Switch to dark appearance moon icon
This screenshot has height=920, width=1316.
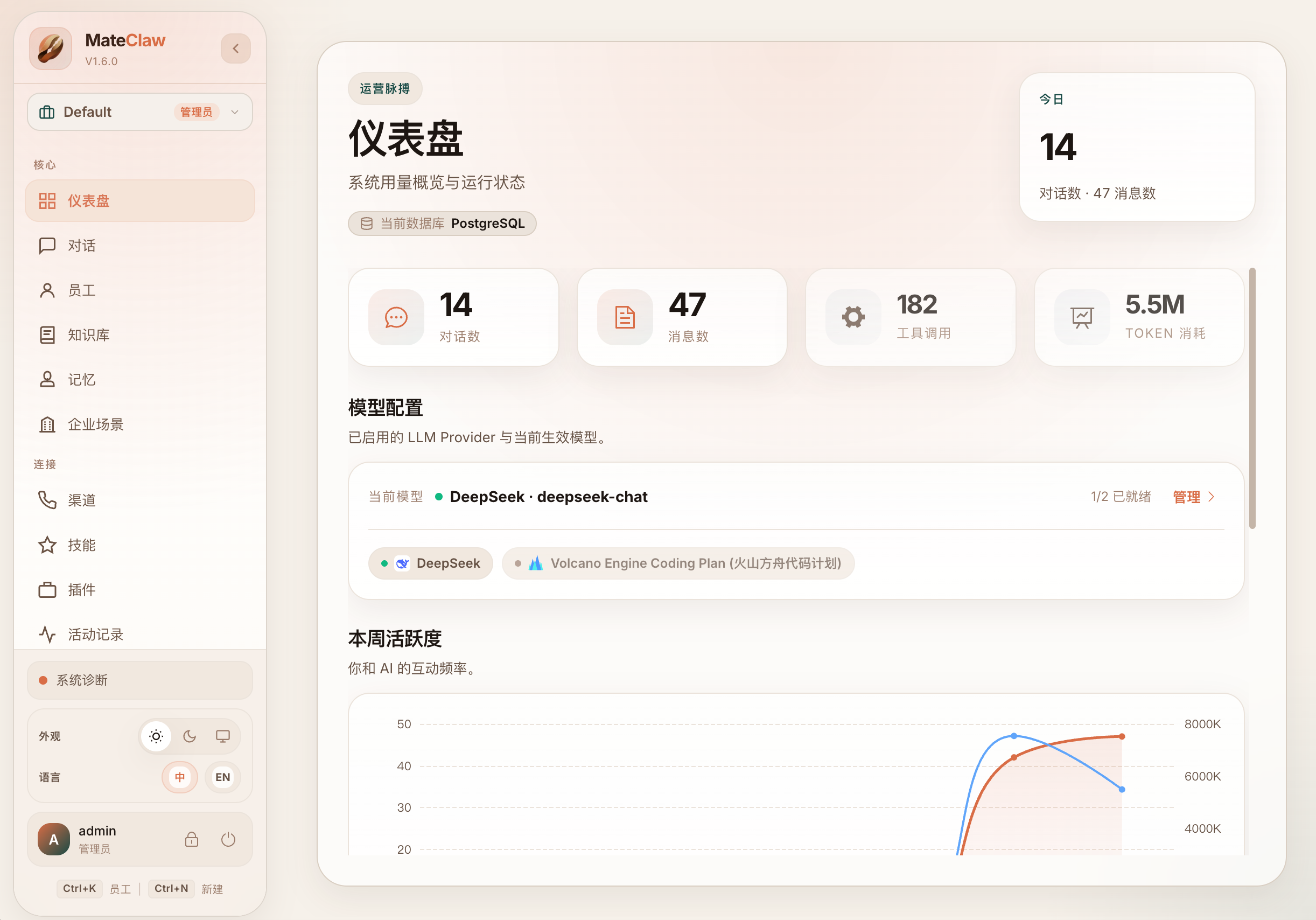(x=190, y=736)
